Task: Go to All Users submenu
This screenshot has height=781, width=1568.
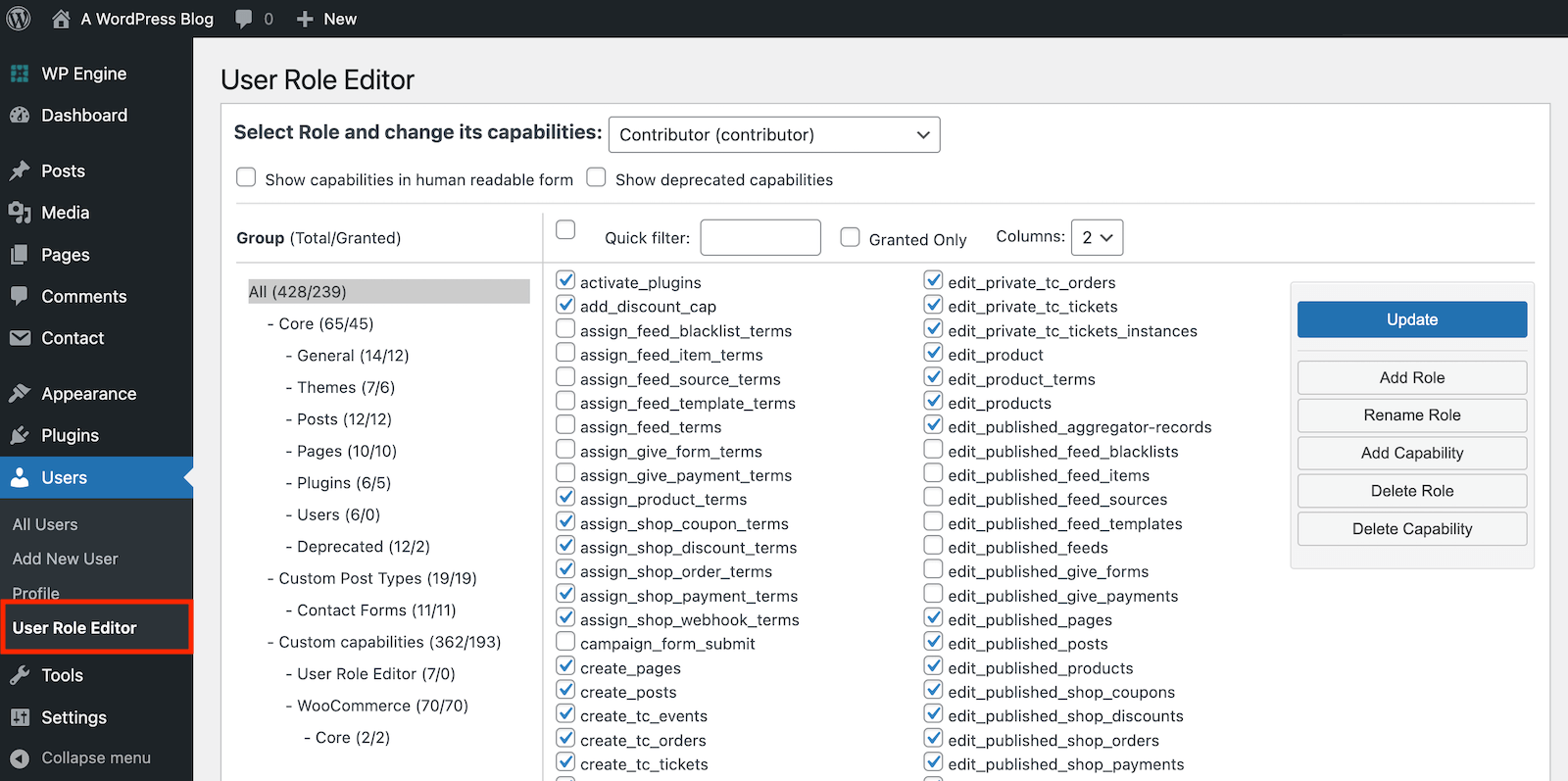Action: [x=45, y=524]
